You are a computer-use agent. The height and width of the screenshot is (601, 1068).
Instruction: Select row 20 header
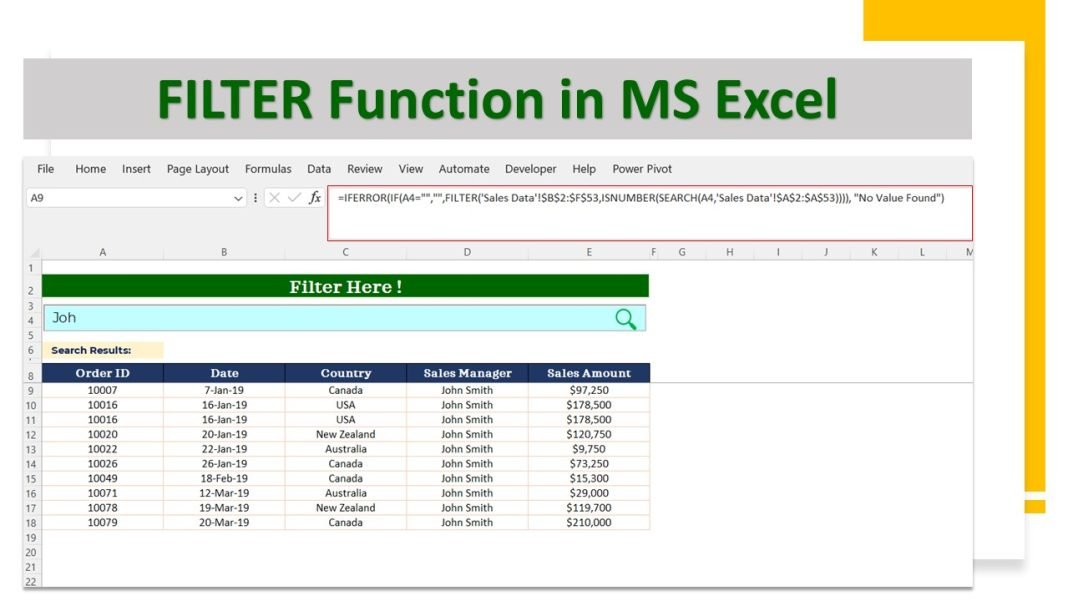(x=31, y=553)
